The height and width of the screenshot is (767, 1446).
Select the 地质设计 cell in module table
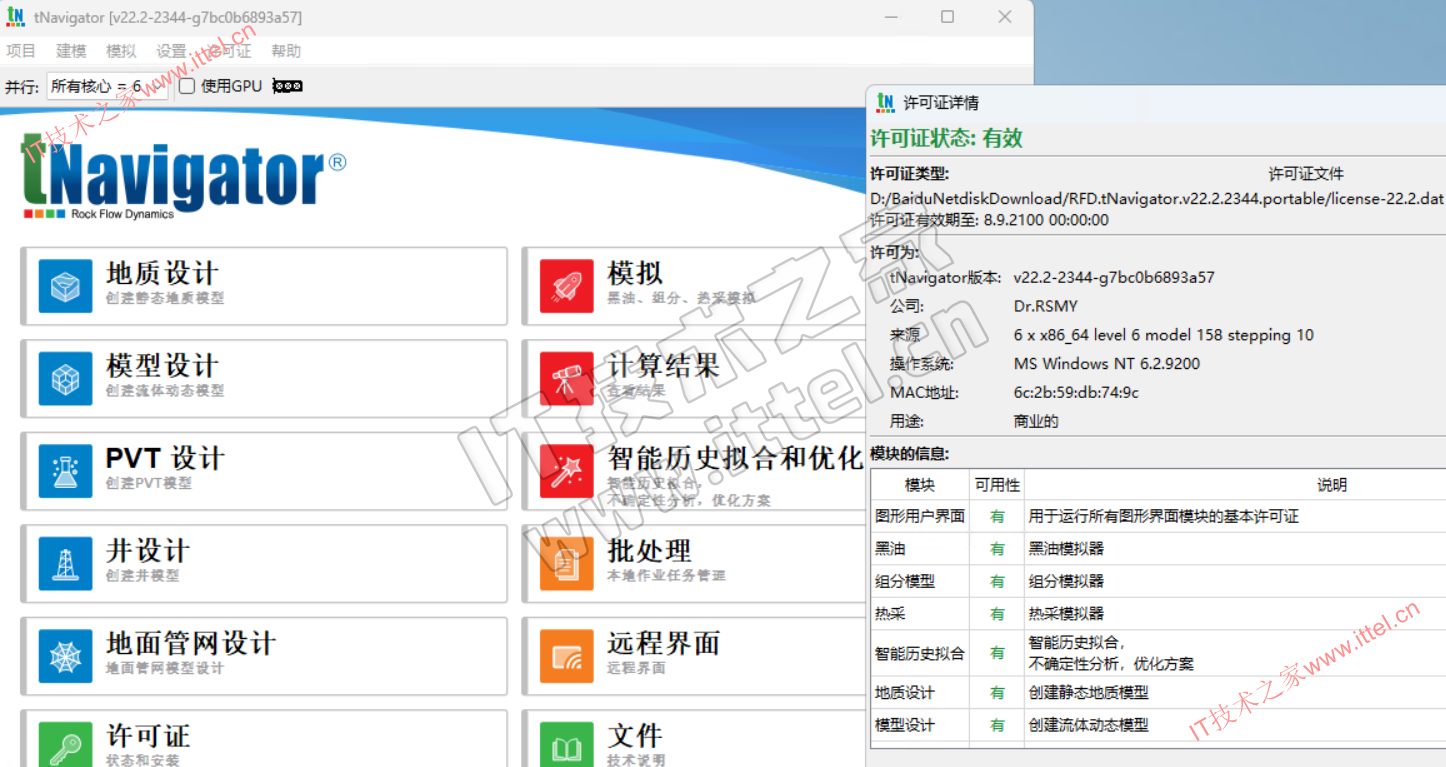point(920,692)
